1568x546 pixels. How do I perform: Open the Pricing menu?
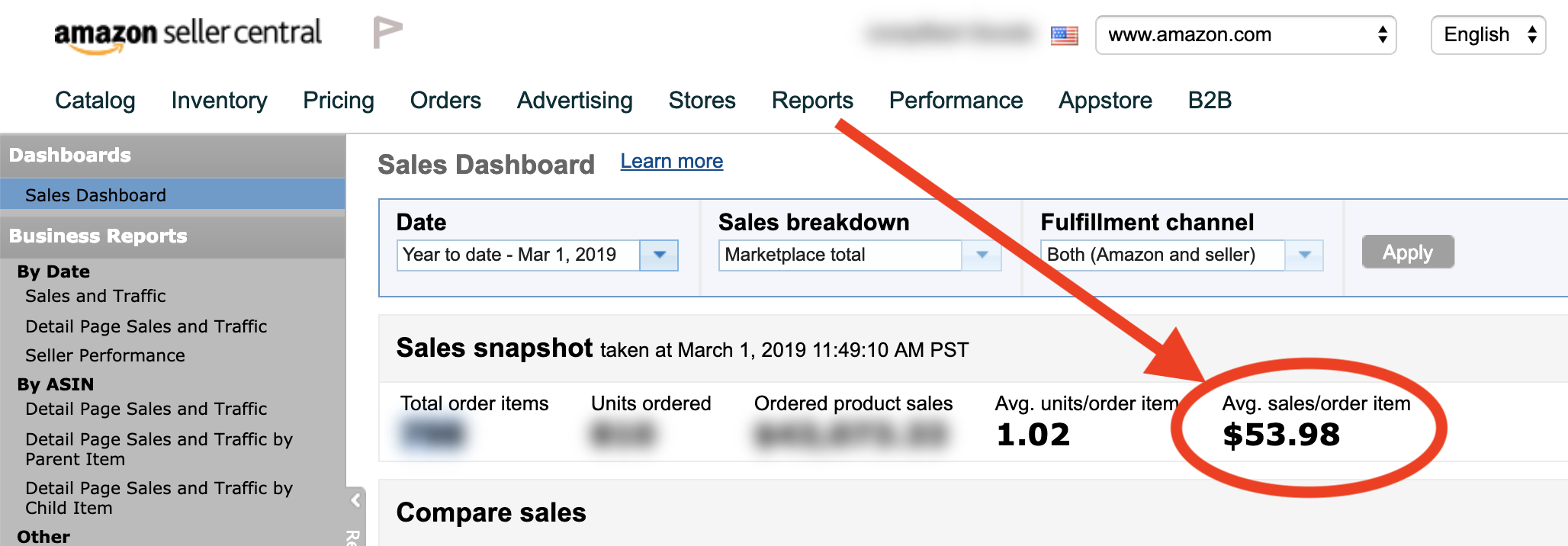tap(339, 101)
